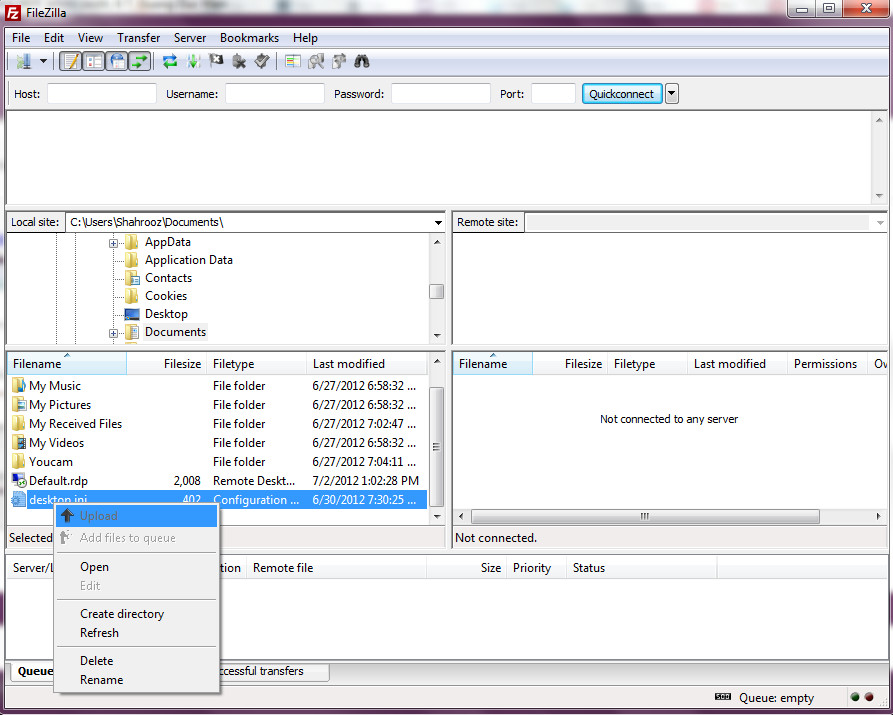
Task: Toggle the message log display
Action: 71,61
